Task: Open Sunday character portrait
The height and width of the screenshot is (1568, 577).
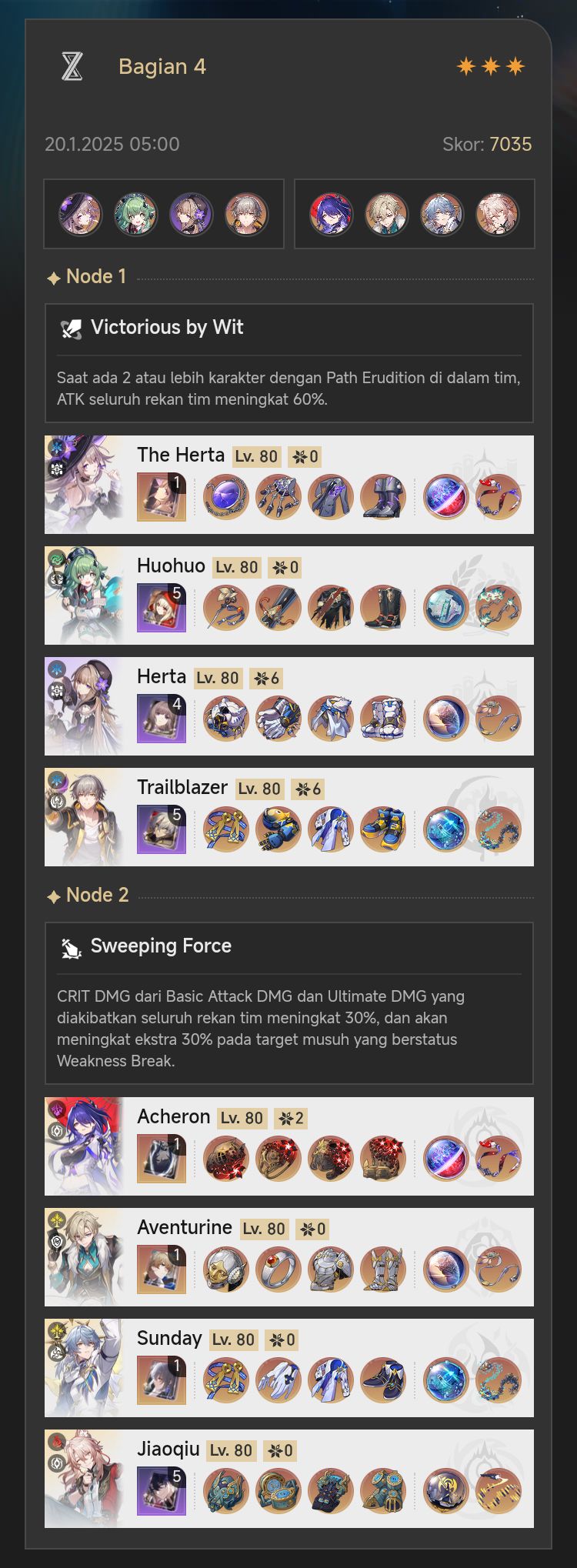Action: 84,1368
